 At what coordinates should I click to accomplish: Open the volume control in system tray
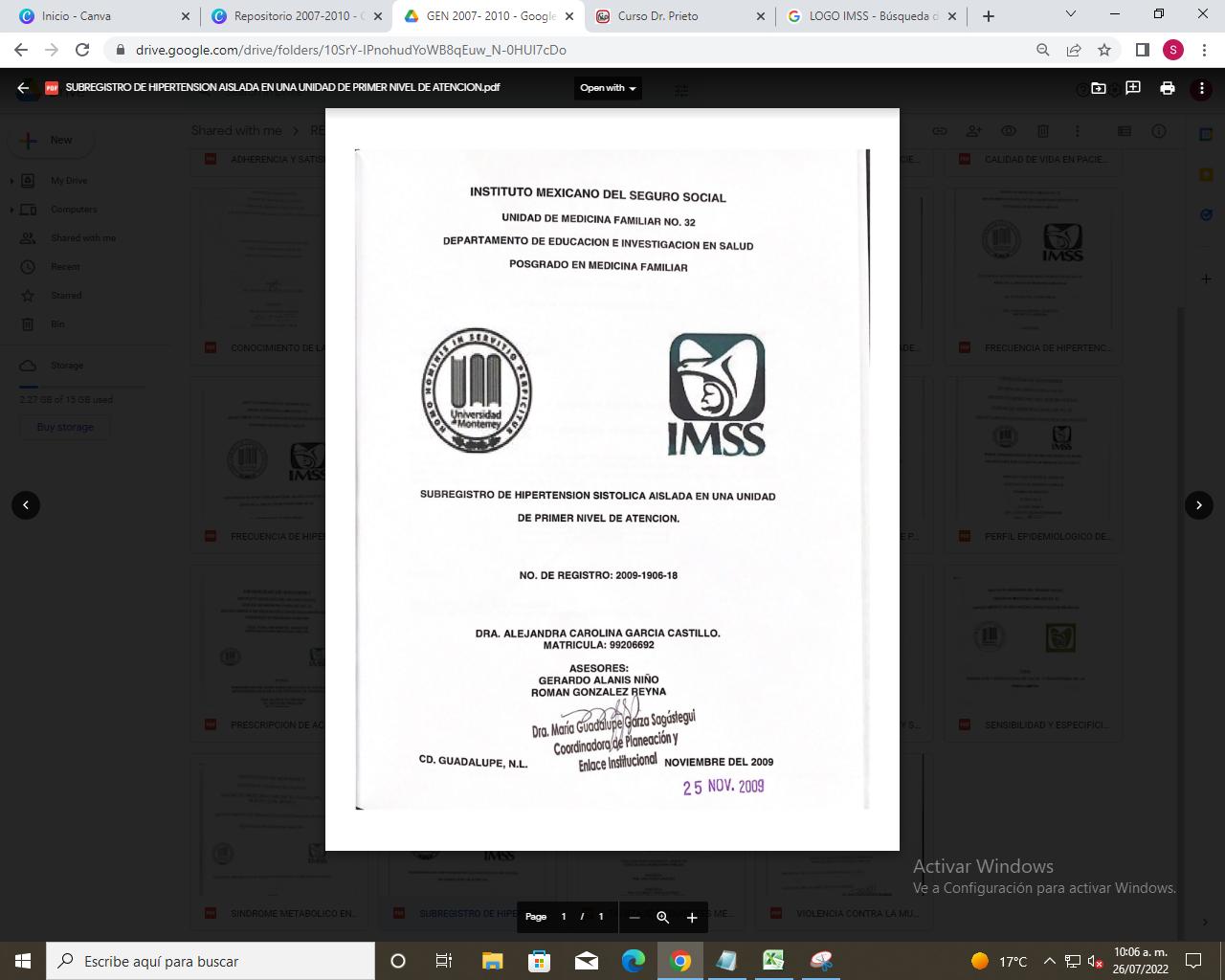click(x=1095, y=961)
